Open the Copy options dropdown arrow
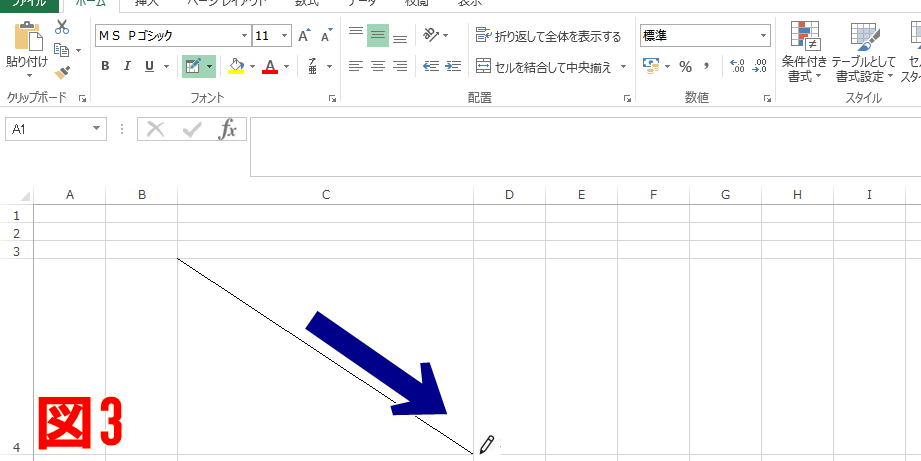Image resolution: width=921 pixels, height=461 pixels. [x=78, y=51]
